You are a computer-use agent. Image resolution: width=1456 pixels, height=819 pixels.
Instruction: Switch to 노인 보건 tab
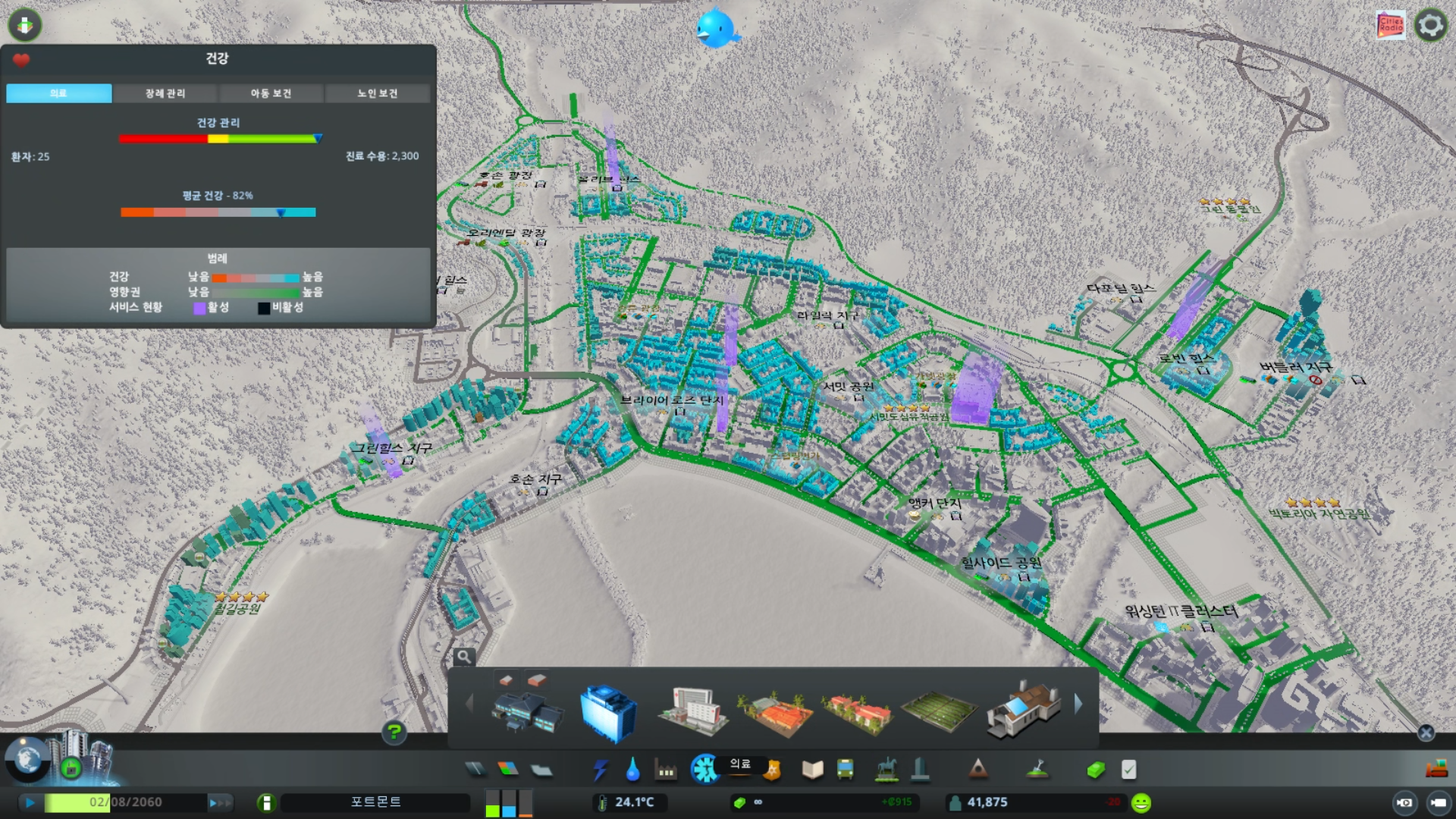(x=377, y=93)
